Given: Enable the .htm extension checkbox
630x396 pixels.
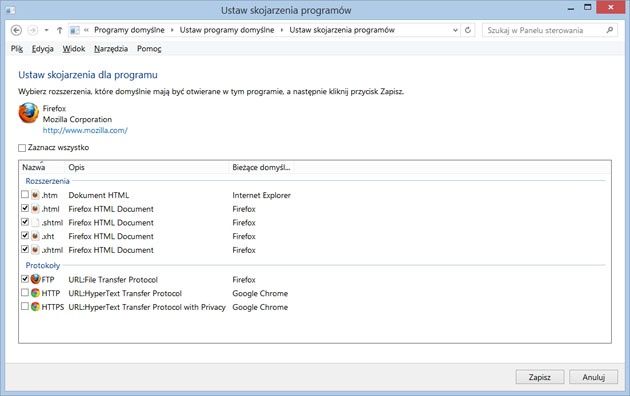Looking at the screenshot, I should (x=25, y=195).
